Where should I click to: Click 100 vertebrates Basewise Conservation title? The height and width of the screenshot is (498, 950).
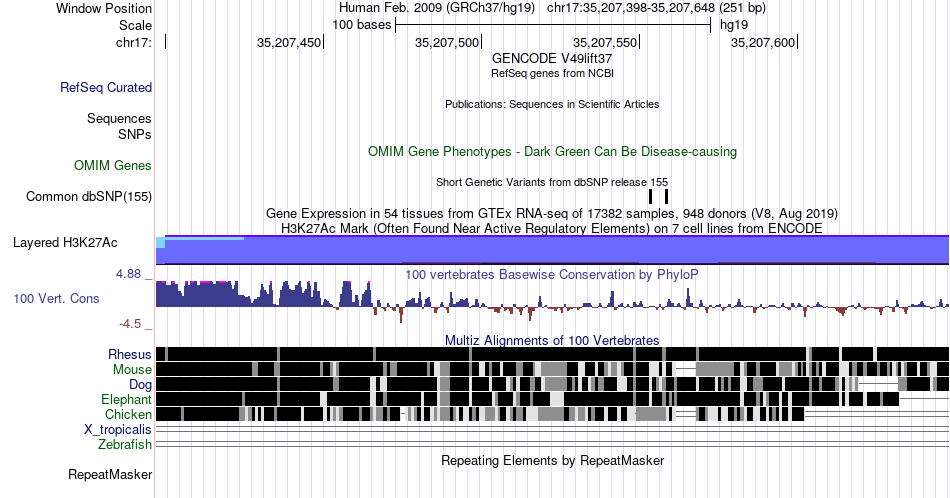552,274
